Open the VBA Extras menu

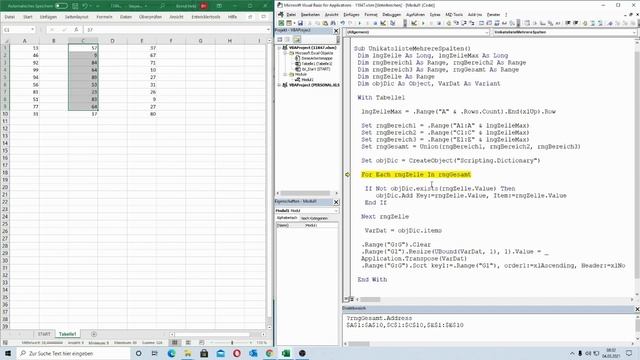click(x=435, y=15)
